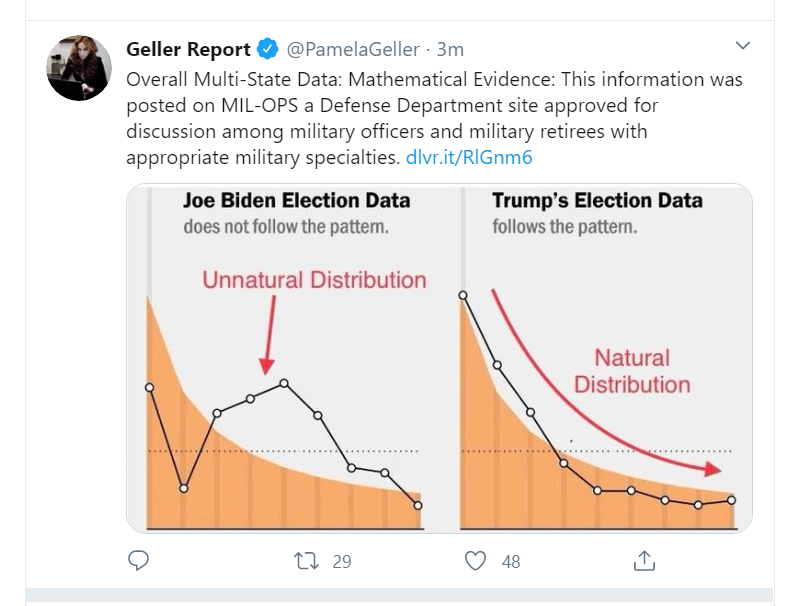Click the like count 48
786x606 pixels.
pos(511,561)
